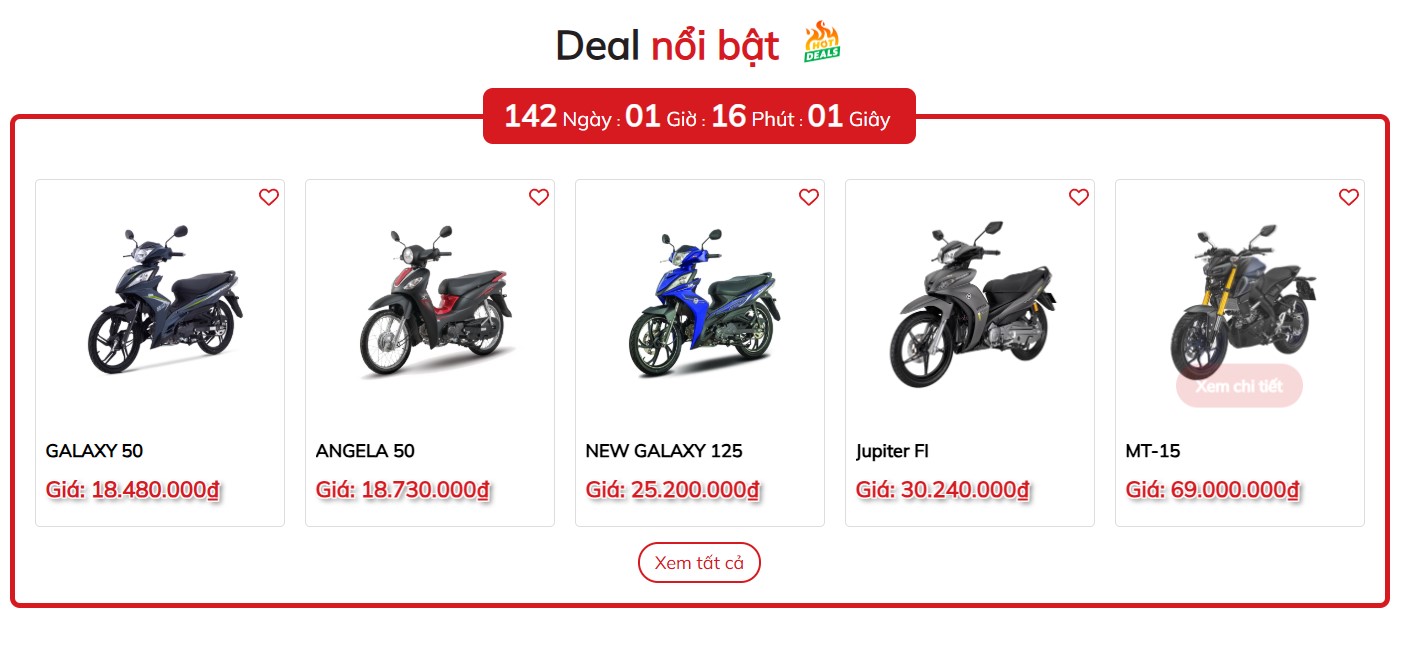Add NEW GALAXY 125 to wishlist heart

click(809, 197)
